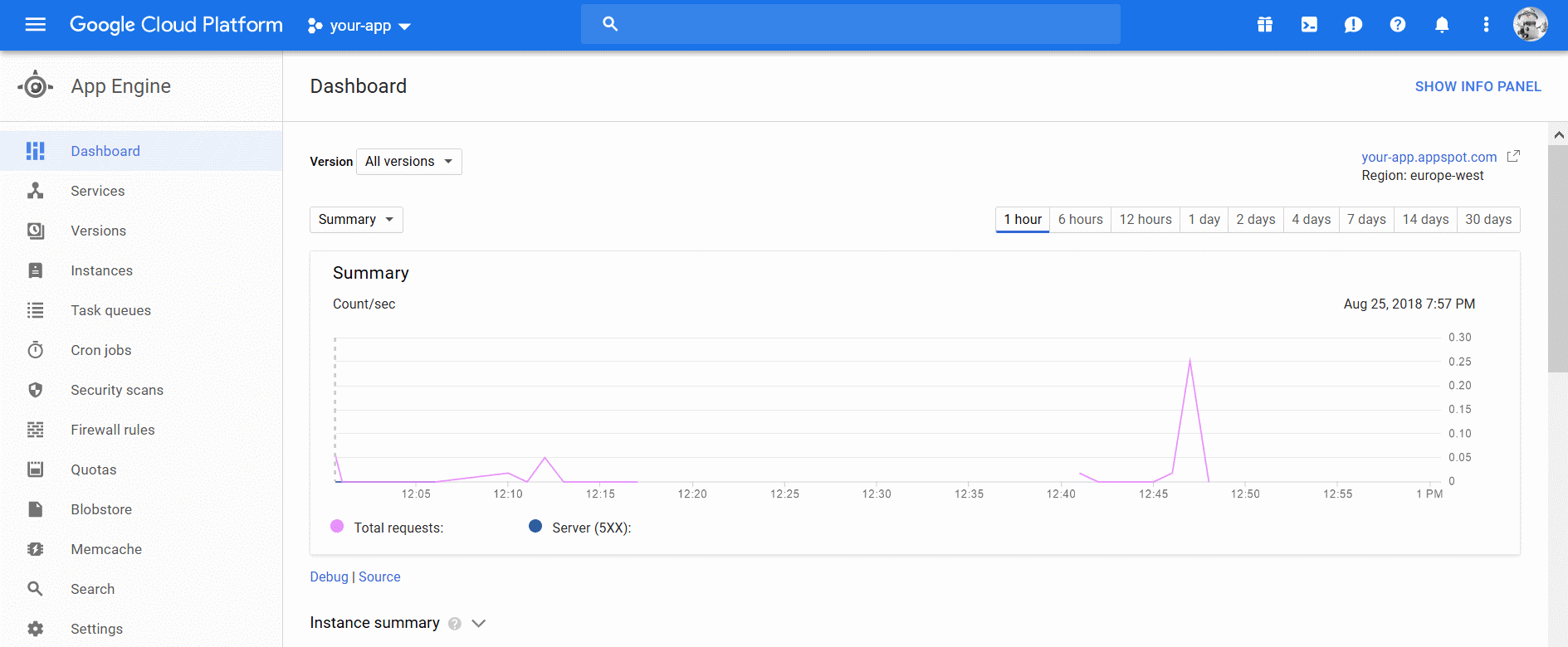Open Quotas icon in sidebar
Screen dimensions: 1568x647
click(x=35, y=469)
